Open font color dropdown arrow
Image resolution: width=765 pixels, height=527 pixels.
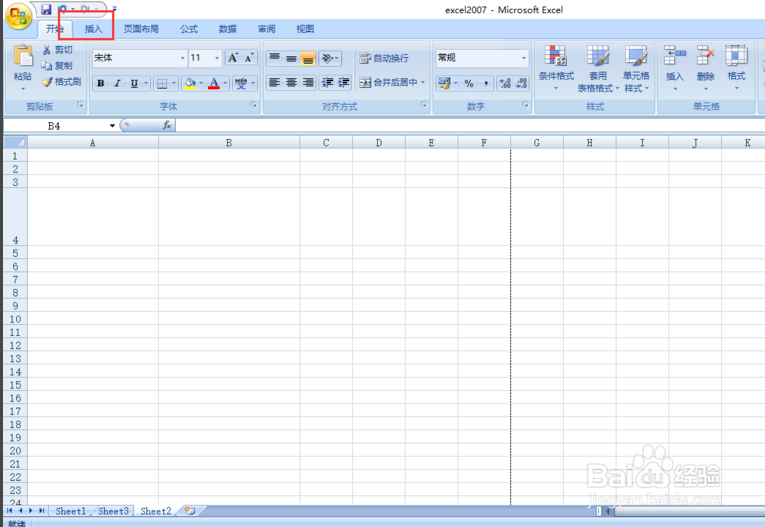225,83
